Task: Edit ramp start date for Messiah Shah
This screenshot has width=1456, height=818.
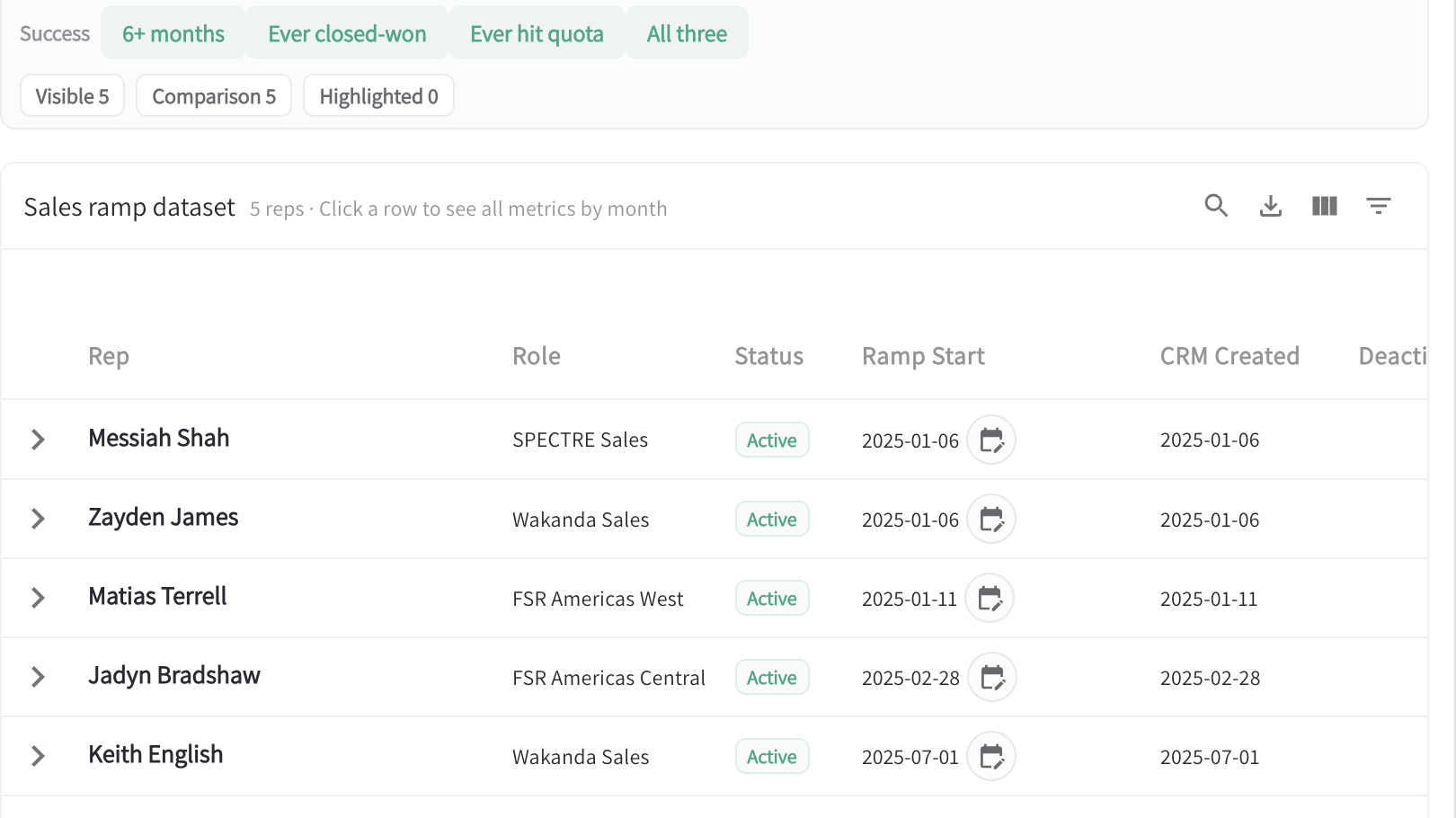Action: pos(991,440)
